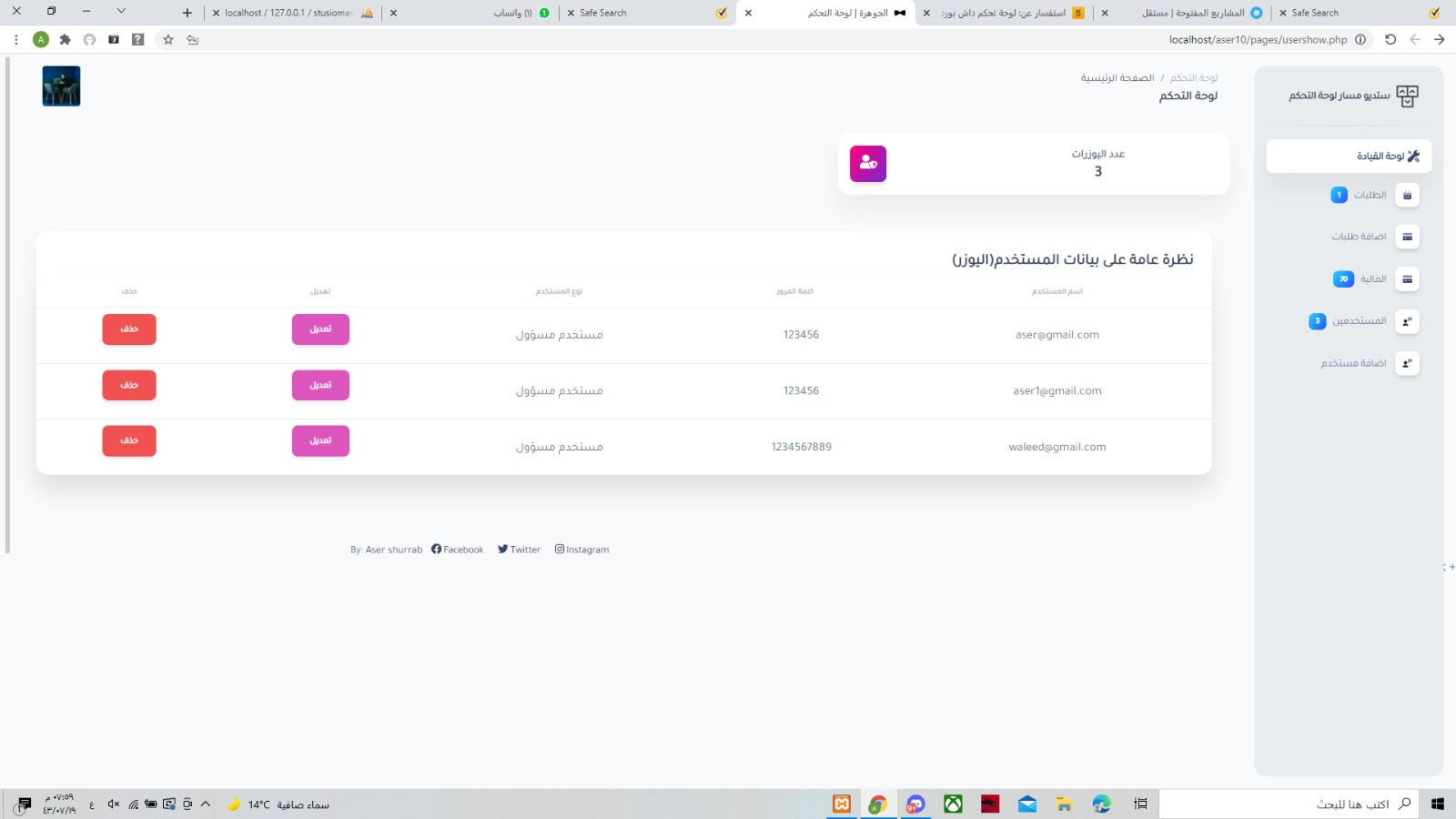Click the browser page reload icon
Viewport: 1456px width, 819px height.
pos(1390,39)
